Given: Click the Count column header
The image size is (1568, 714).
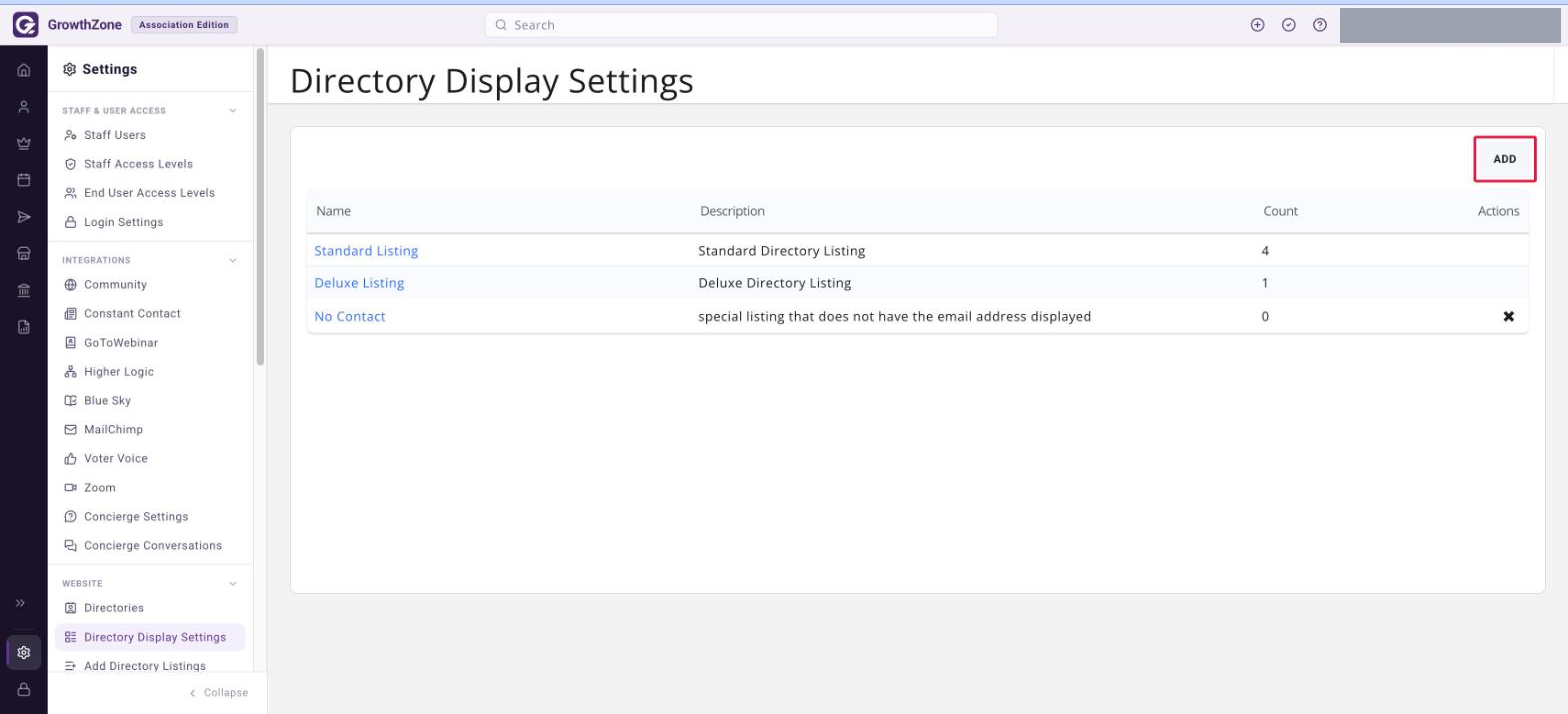Looking at the screenshot, I should click(1281, 211).
